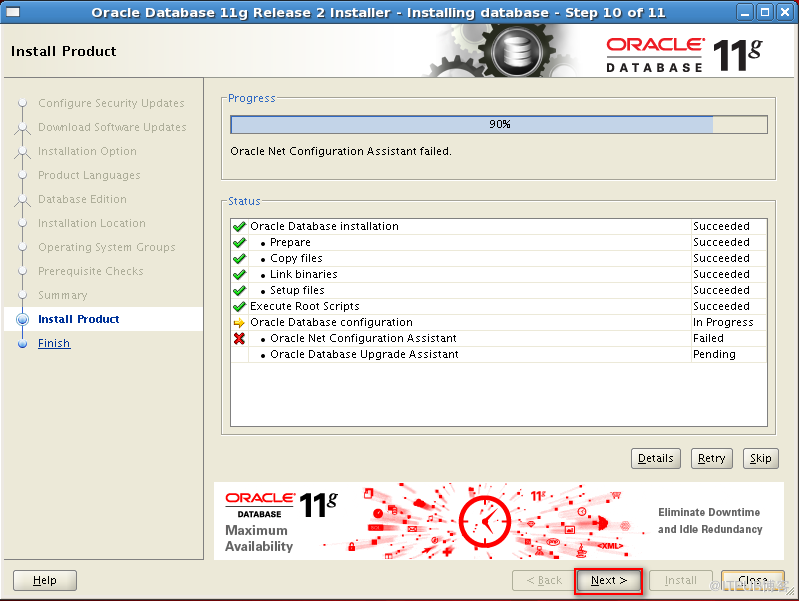Viewport: 799px width, 601px height.
Task: Click the disabled Install button
Action: point(680,581)
